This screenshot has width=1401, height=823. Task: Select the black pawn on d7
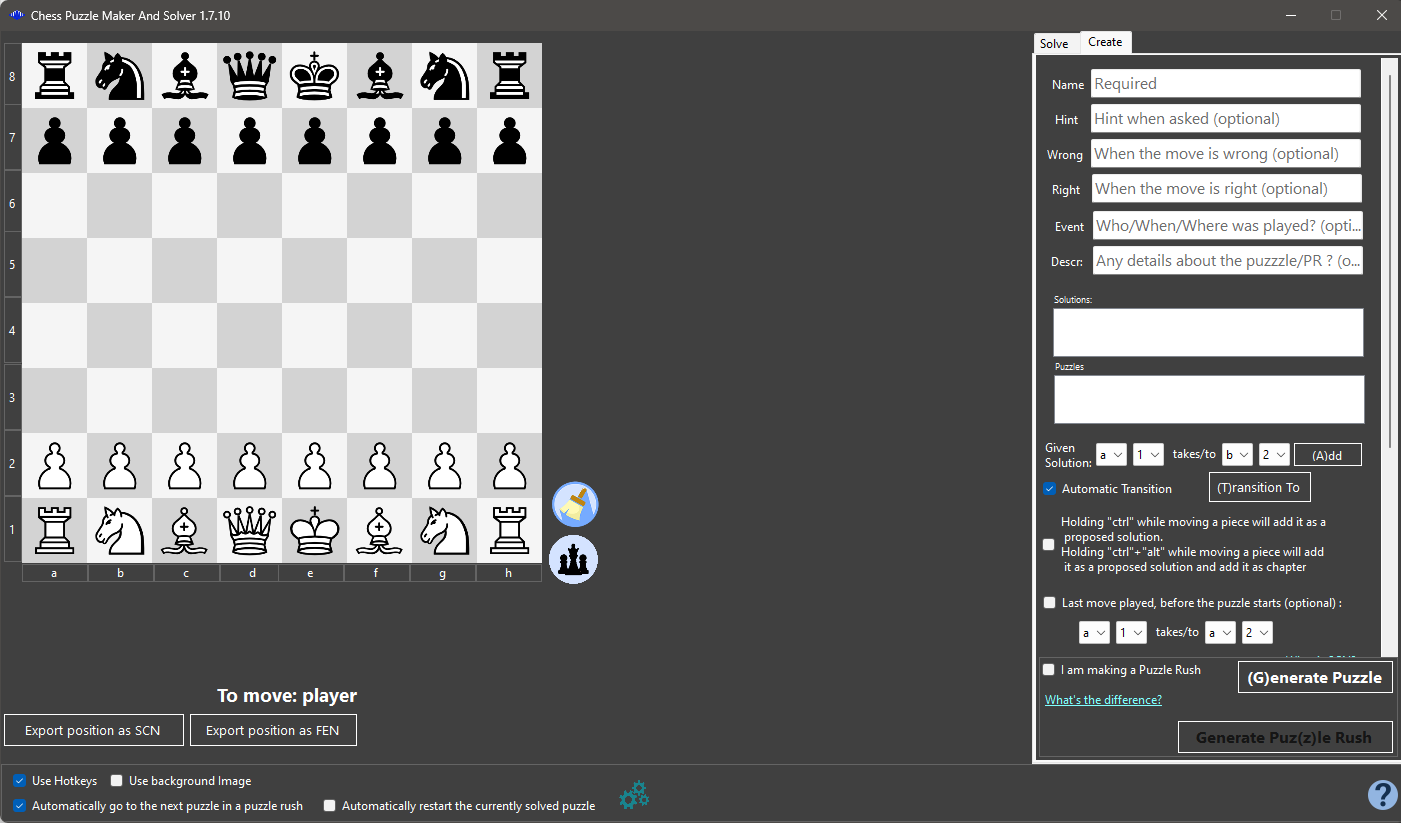point(250,140)
